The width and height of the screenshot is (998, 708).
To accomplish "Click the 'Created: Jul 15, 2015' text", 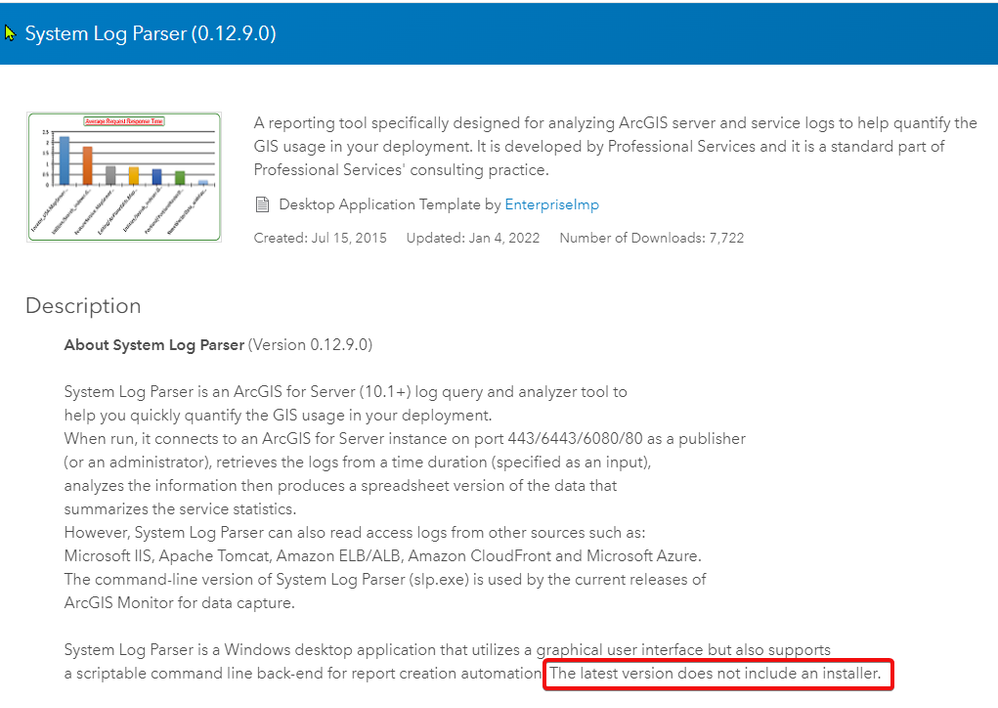I will [320, 238].
